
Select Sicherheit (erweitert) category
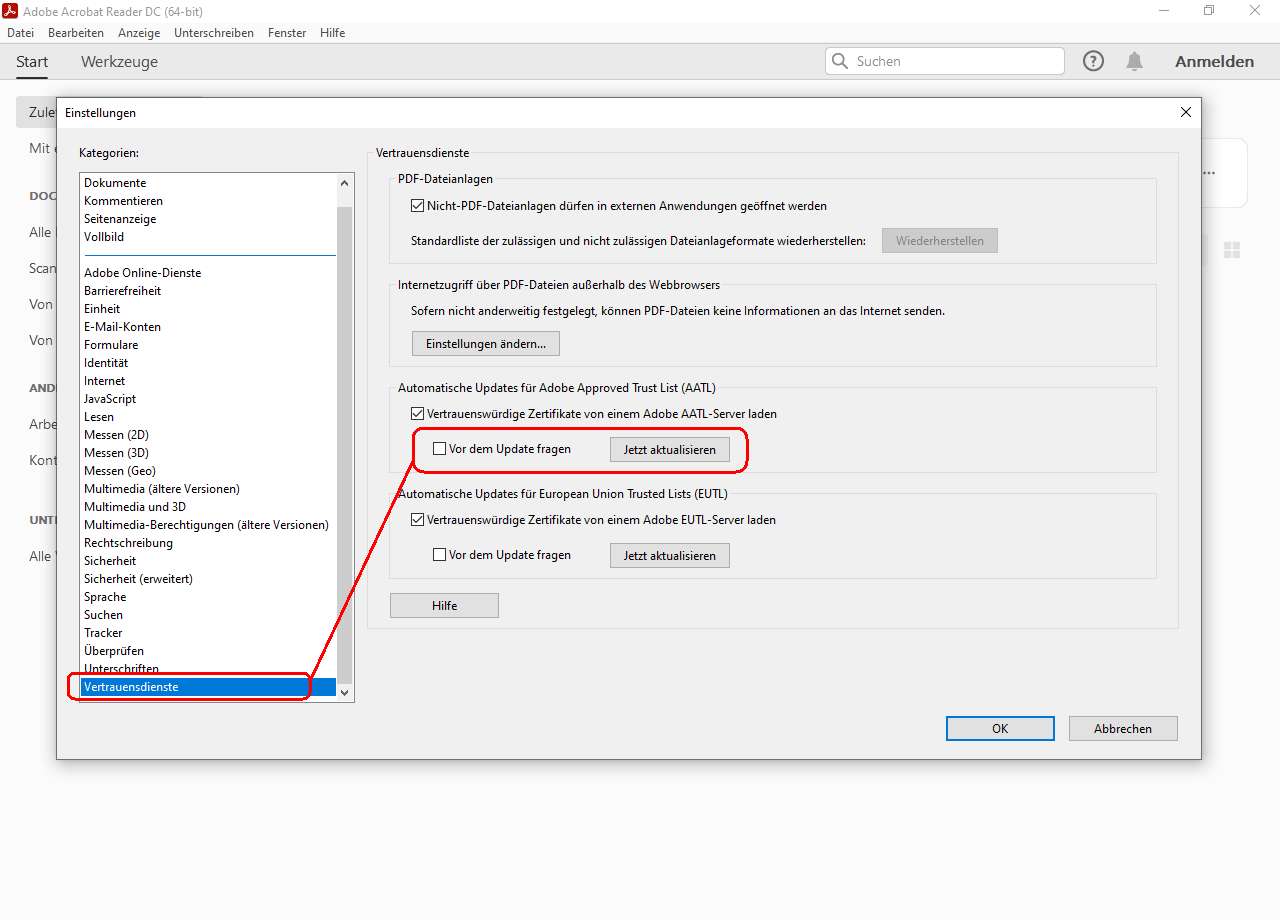pos(138,579)
